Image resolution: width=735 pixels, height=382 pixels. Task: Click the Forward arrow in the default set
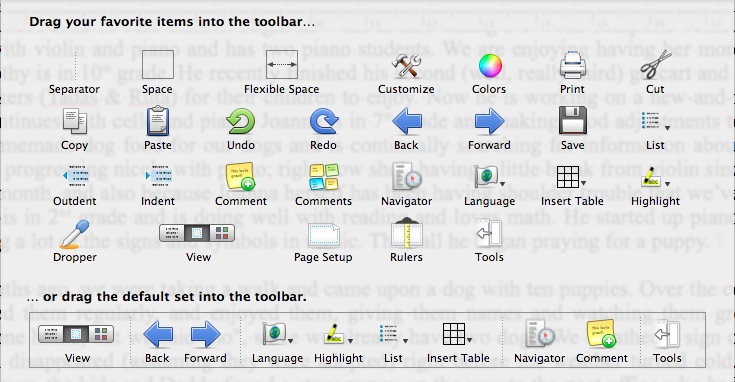click(205, 335)
